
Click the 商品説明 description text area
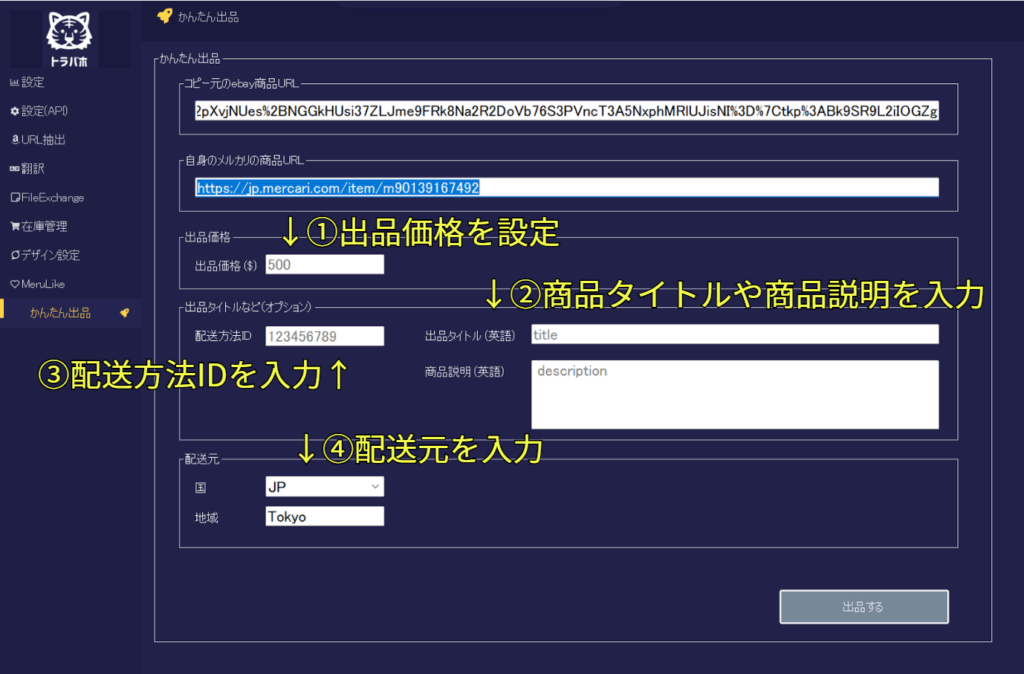coord(734,394)
